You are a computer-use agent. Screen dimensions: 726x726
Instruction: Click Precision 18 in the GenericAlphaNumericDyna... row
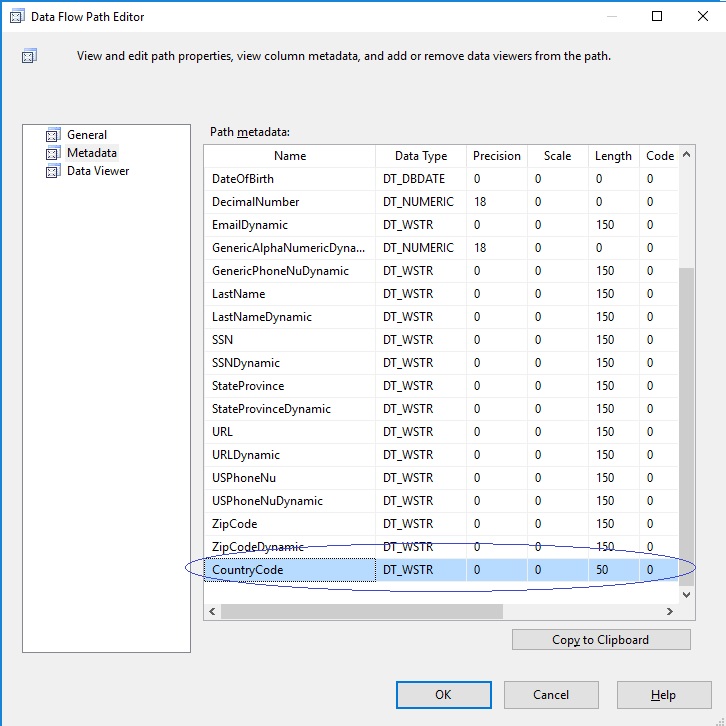click(497, 248)
